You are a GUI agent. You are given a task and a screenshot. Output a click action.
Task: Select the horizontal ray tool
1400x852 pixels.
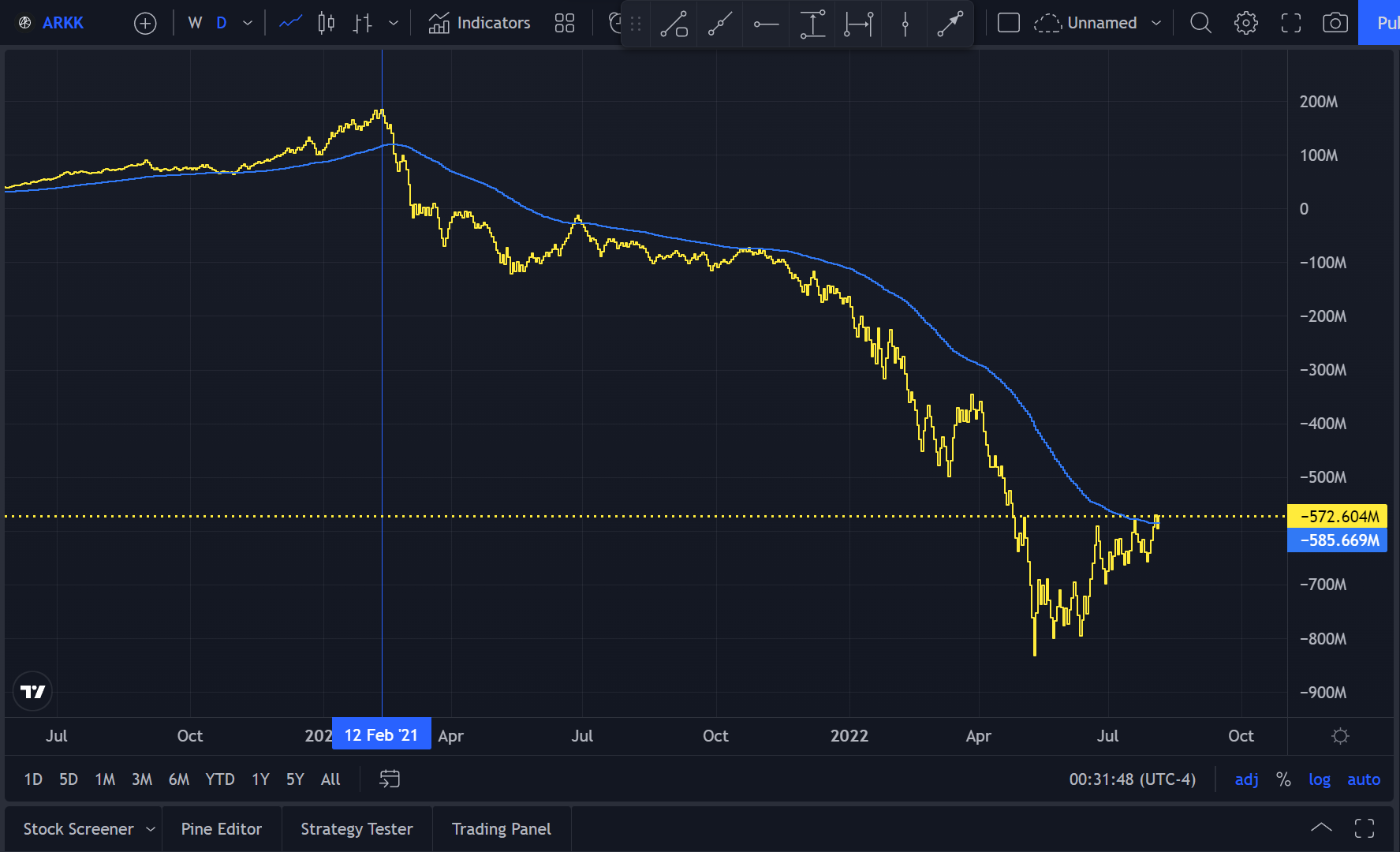766,24
